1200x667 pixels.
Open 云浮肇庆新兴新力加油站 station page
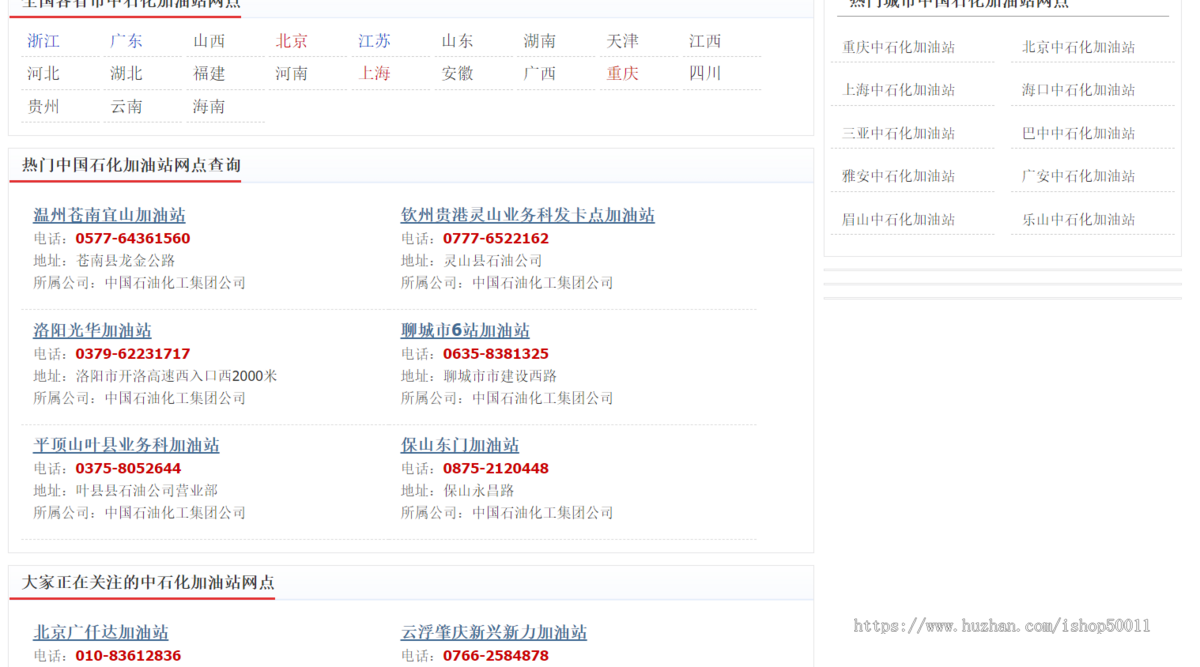pos(494,632)
